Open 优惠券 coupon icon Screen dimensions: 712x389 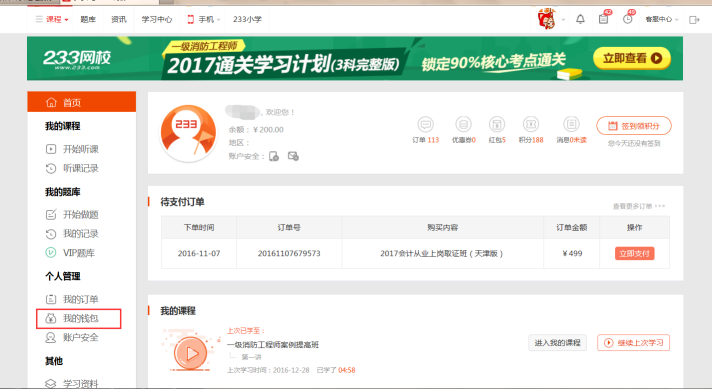click(463, 124)
